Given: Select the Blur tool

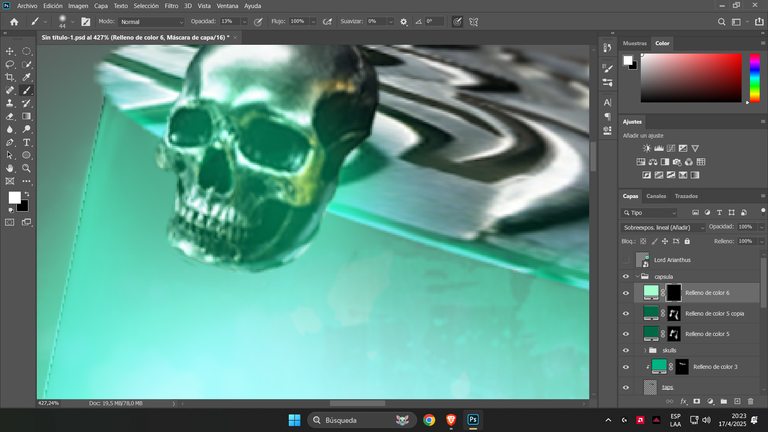Looking at the screenshot, I should tap(10, 129).
